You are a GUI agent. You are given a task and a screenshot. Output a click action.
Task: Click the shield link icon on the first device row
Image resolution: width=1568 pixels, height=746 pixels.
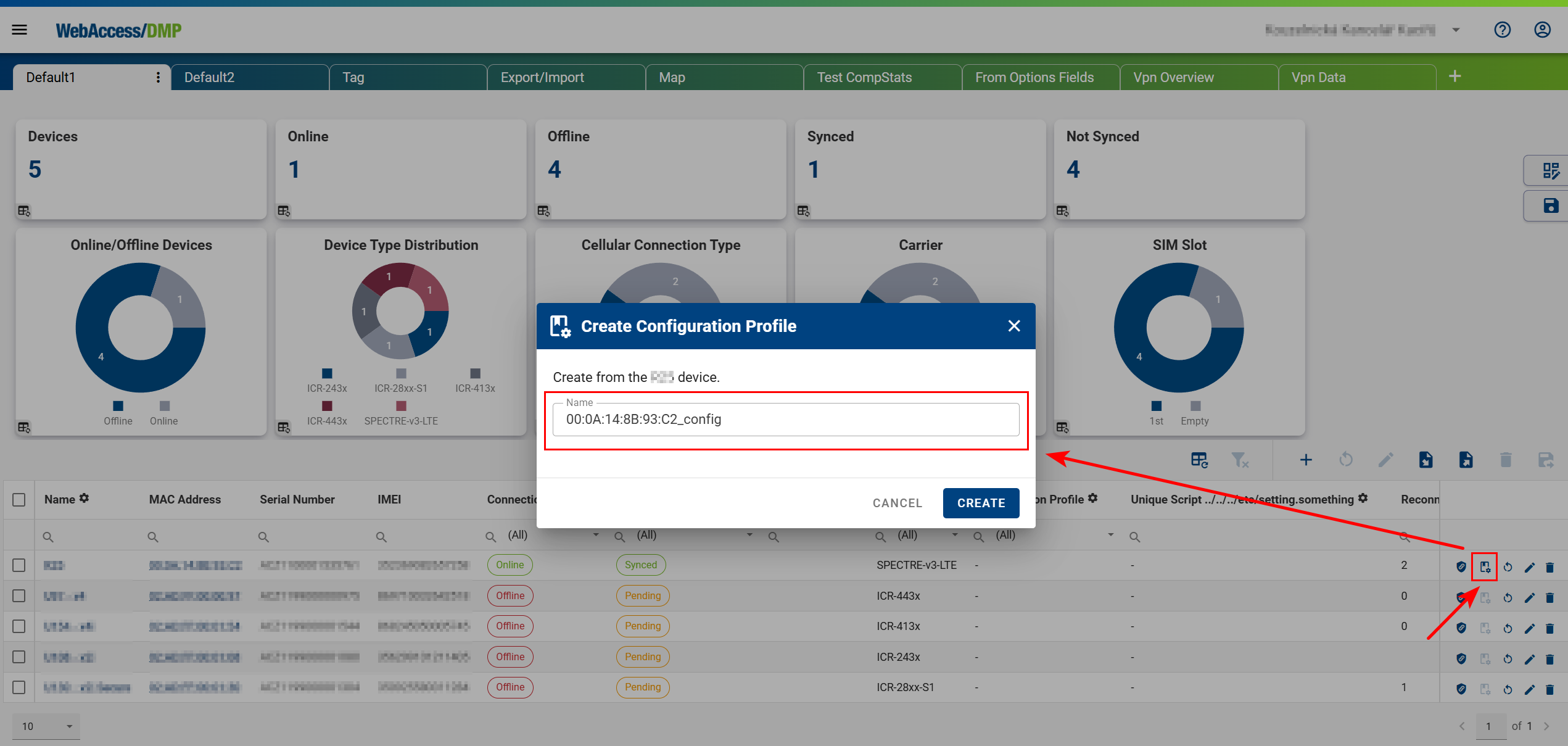tap(1461, 565)
